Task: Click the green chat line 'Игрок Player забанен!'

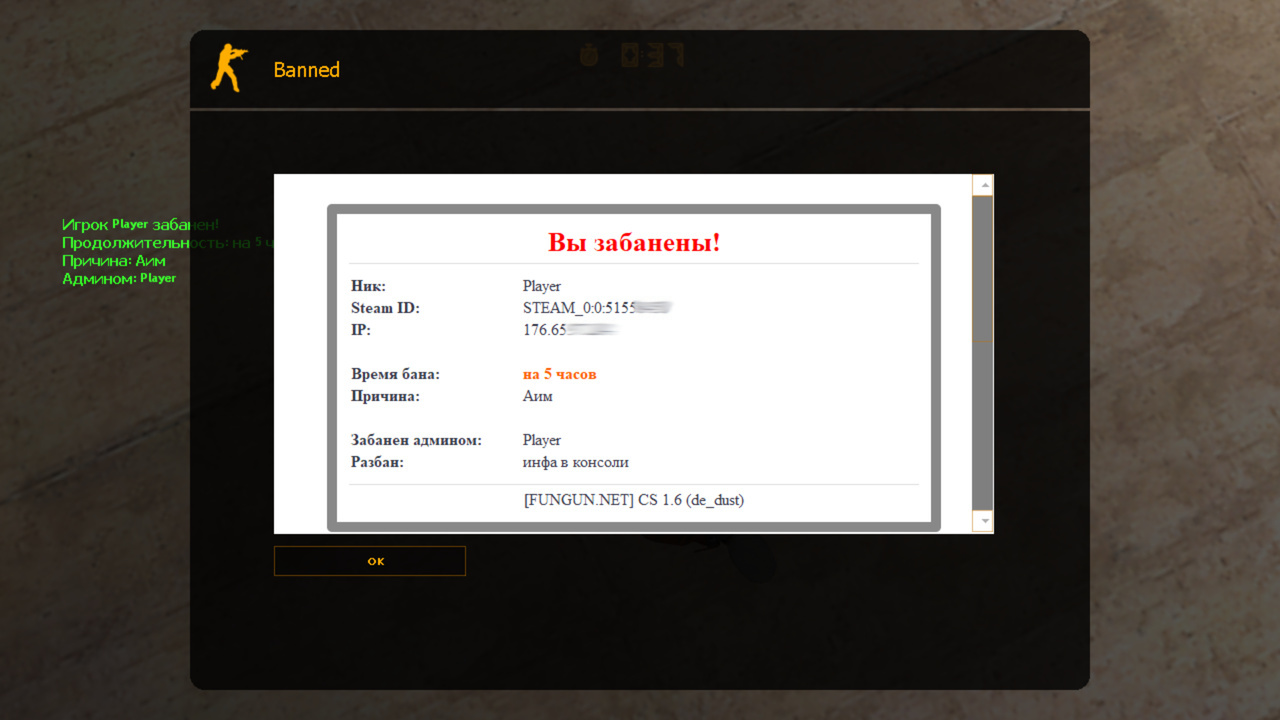Action: [x=140, y=225]
